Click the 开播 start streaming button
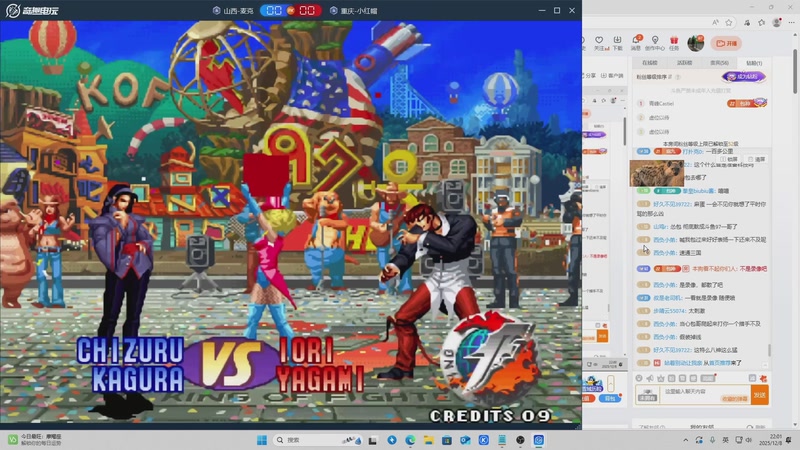The height and width of the screenshot is (450, 800). tap(727, 43)
